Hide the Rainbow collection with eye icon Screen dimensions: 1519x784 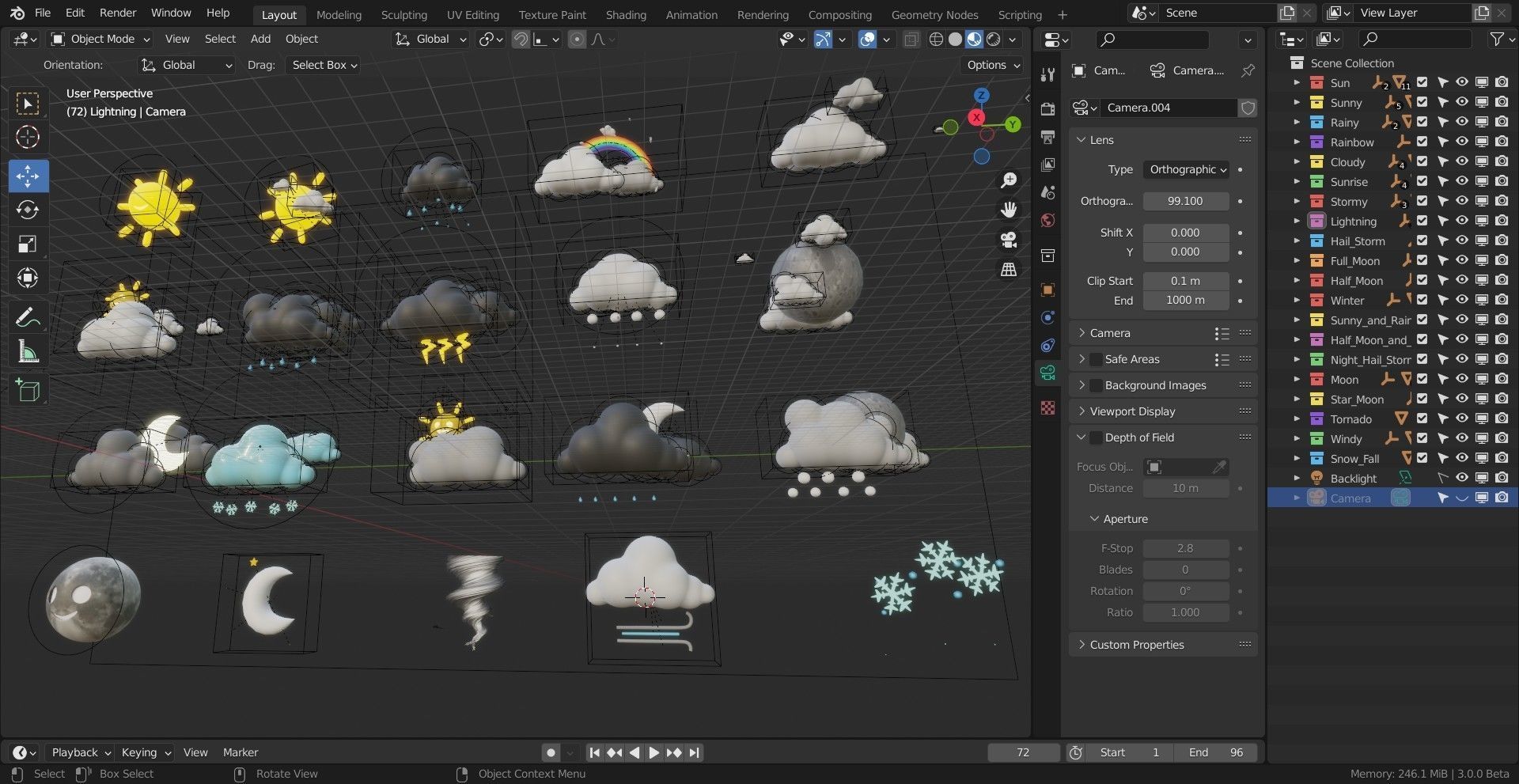[x=1462, y=142]
